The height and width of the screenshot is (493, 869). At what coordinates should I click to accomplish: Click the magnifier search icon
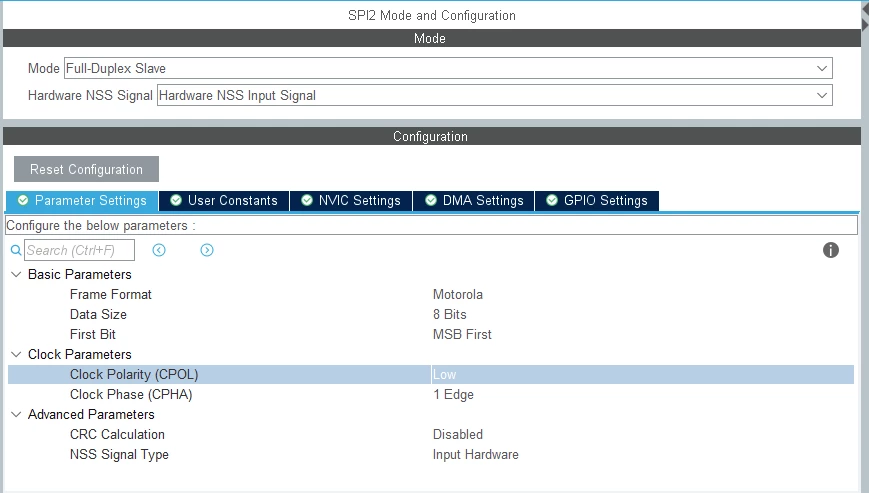coord(16,250)
